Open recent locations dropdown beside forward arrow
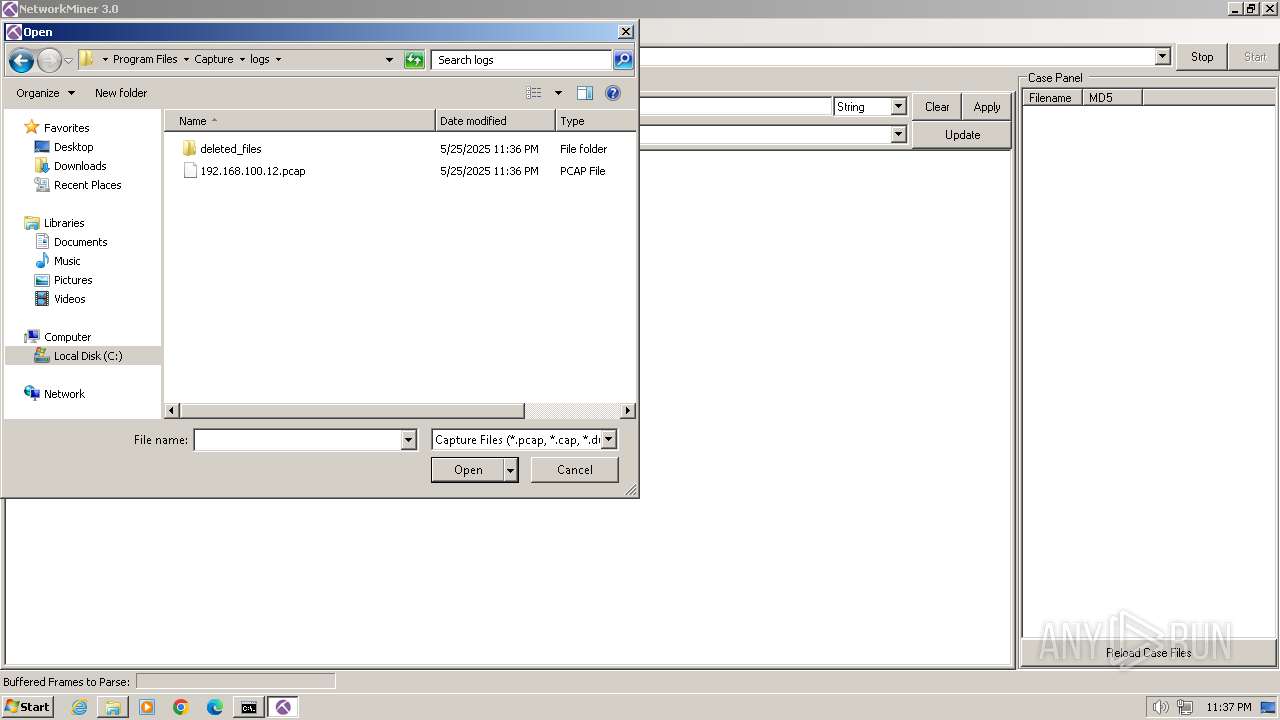1280x720 pixels. (68, 60)
